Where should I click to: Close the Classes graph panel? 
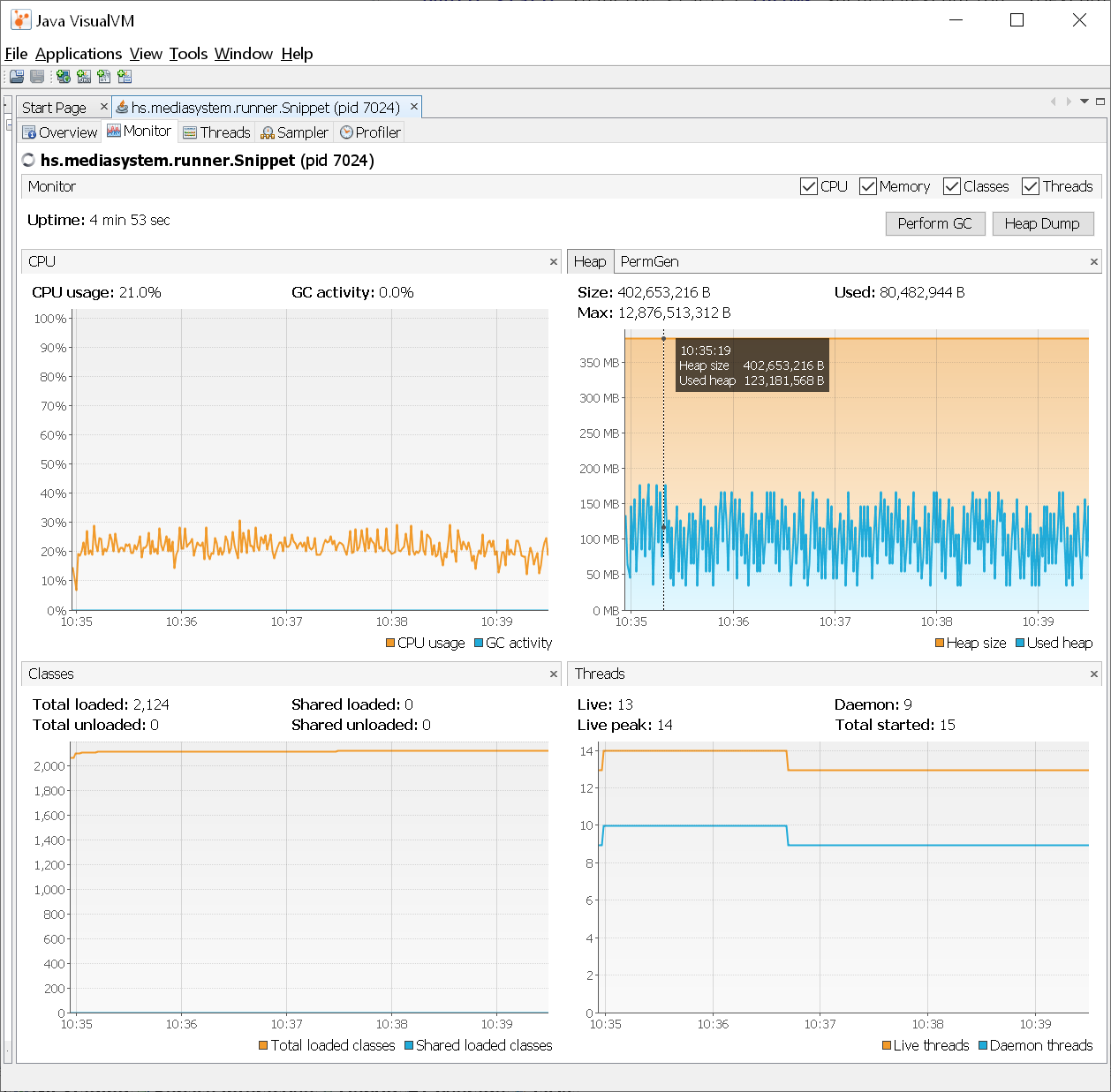(x=554, y=674)
